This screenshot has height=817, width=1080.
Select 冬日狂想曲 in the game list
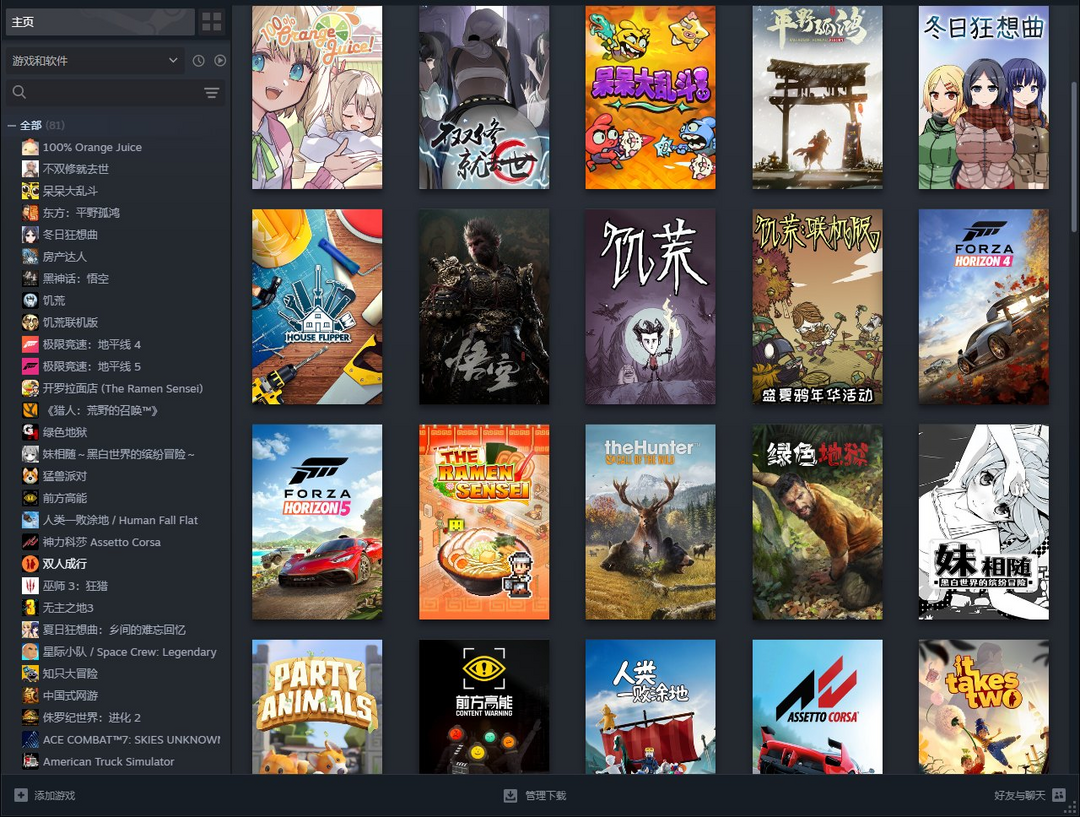tap(70, 235)
